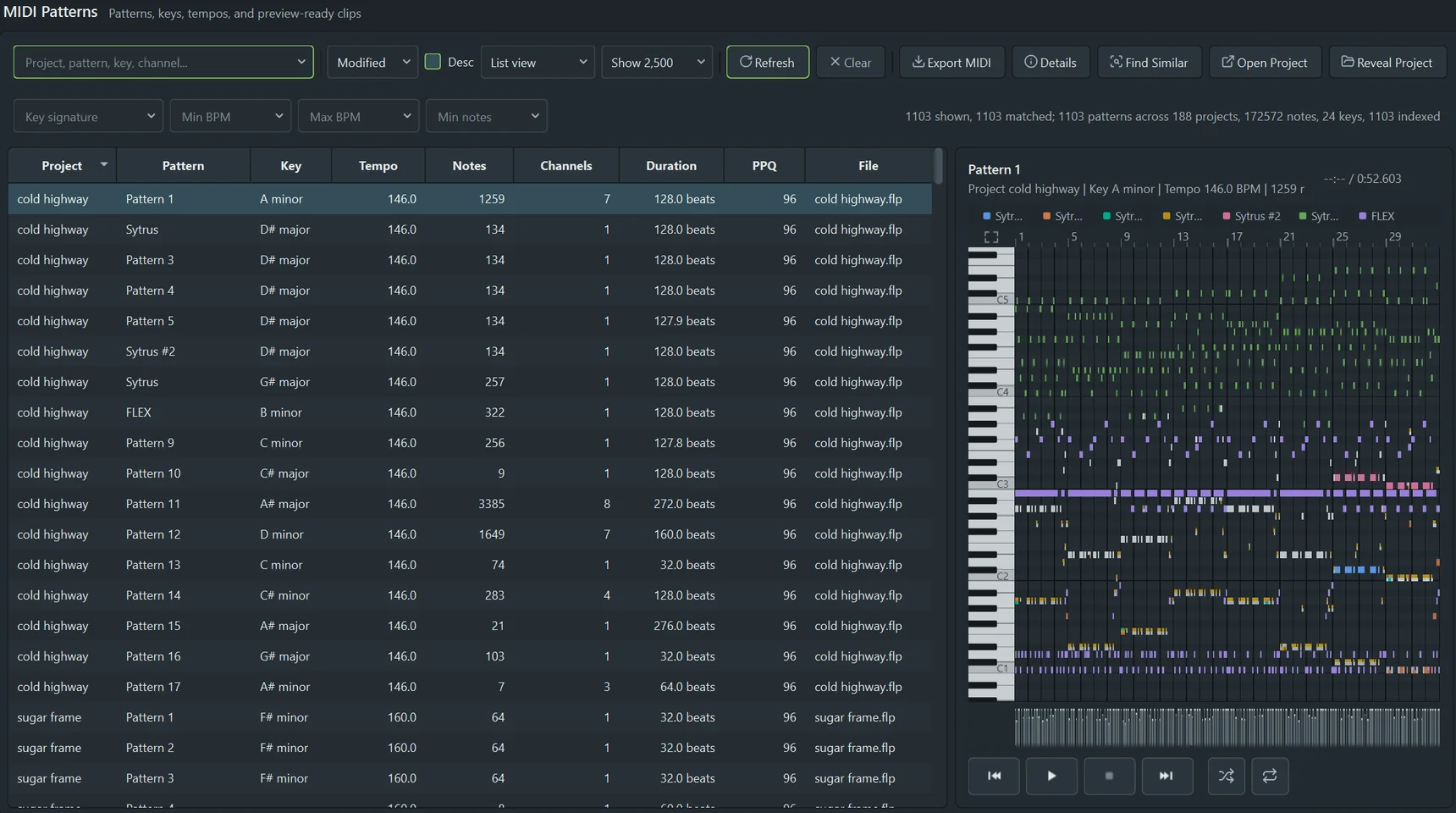Click Find Similar button
The width and height of the screenshot is (1456, 813).
[x=1149, y=62]
